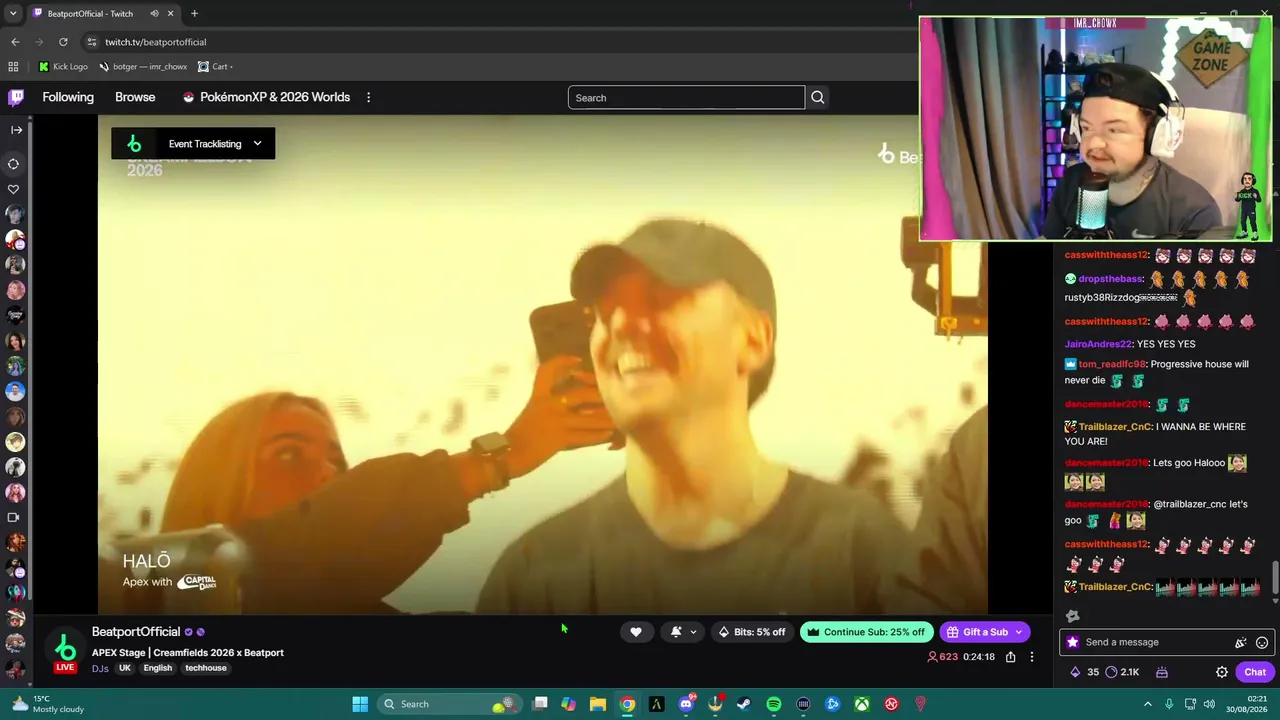Click the circular target icon in left sidebar
The height and width of the screenshot is (720, 1280).
click(x=14, y=164)
